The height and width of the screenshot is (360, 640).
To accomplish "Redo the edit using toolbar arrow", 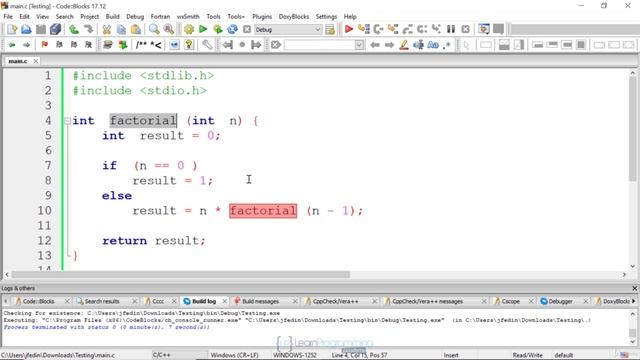I will (x=88, y=29).
